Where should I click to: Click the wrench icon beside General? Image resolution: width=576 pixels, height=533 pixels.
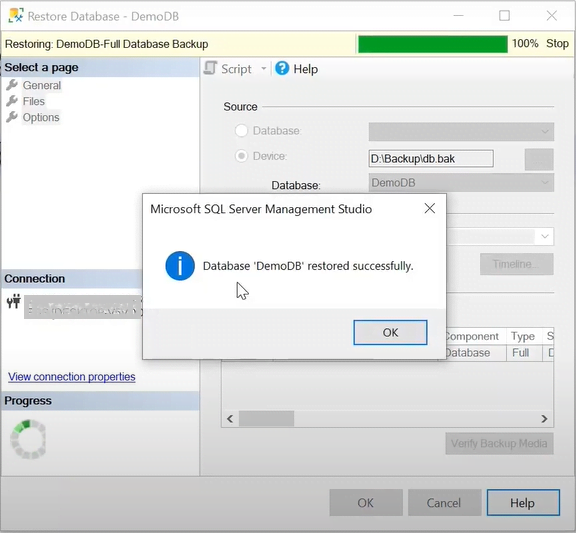12,85
